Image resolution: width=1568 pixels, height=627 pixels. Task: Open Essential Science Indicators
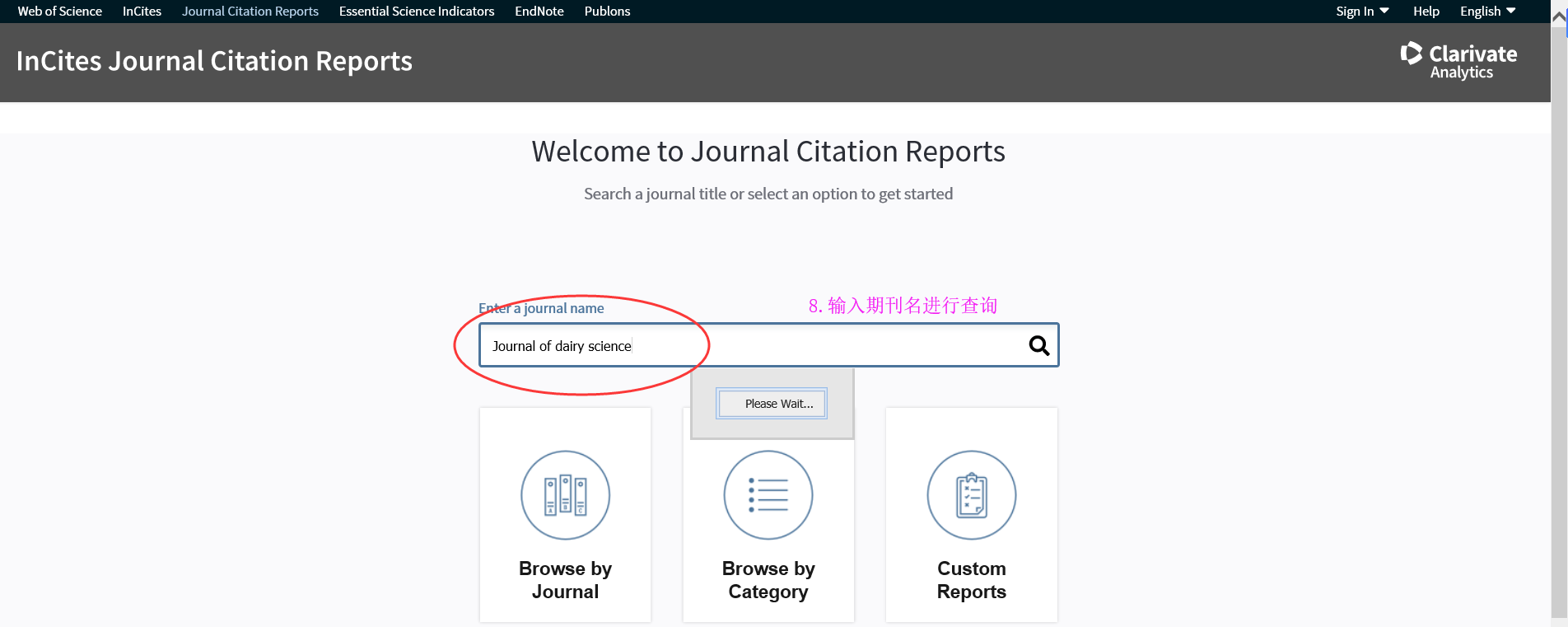(x=417, y=12)
